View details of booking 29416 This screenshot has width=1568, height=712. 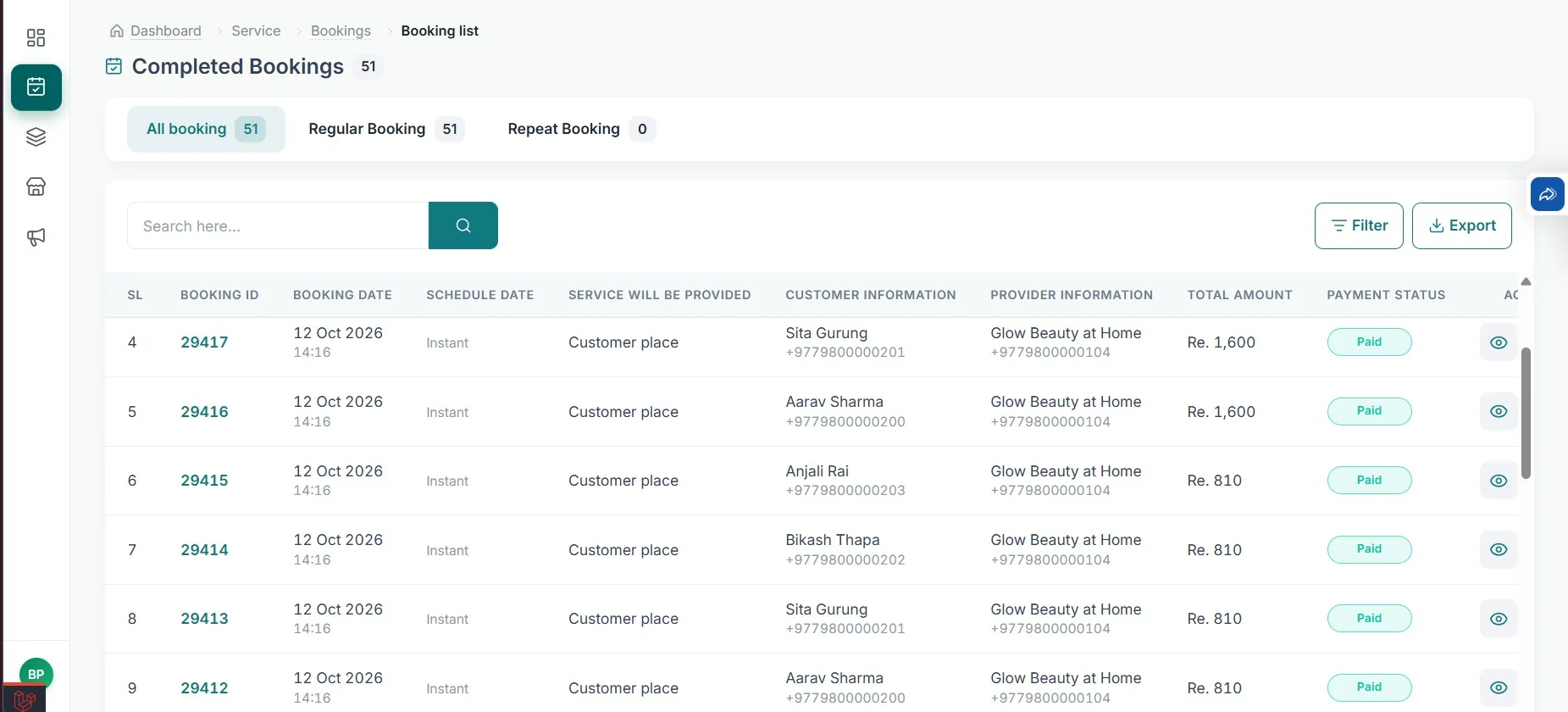(1499, 411)
